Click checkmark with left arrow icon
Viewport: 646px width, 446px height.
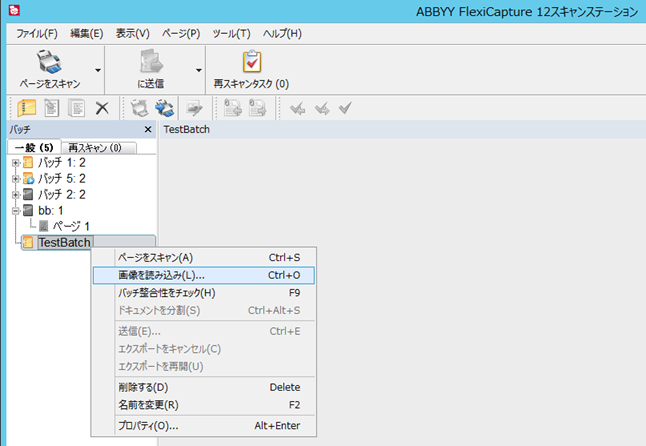click(x=297, y=109)
